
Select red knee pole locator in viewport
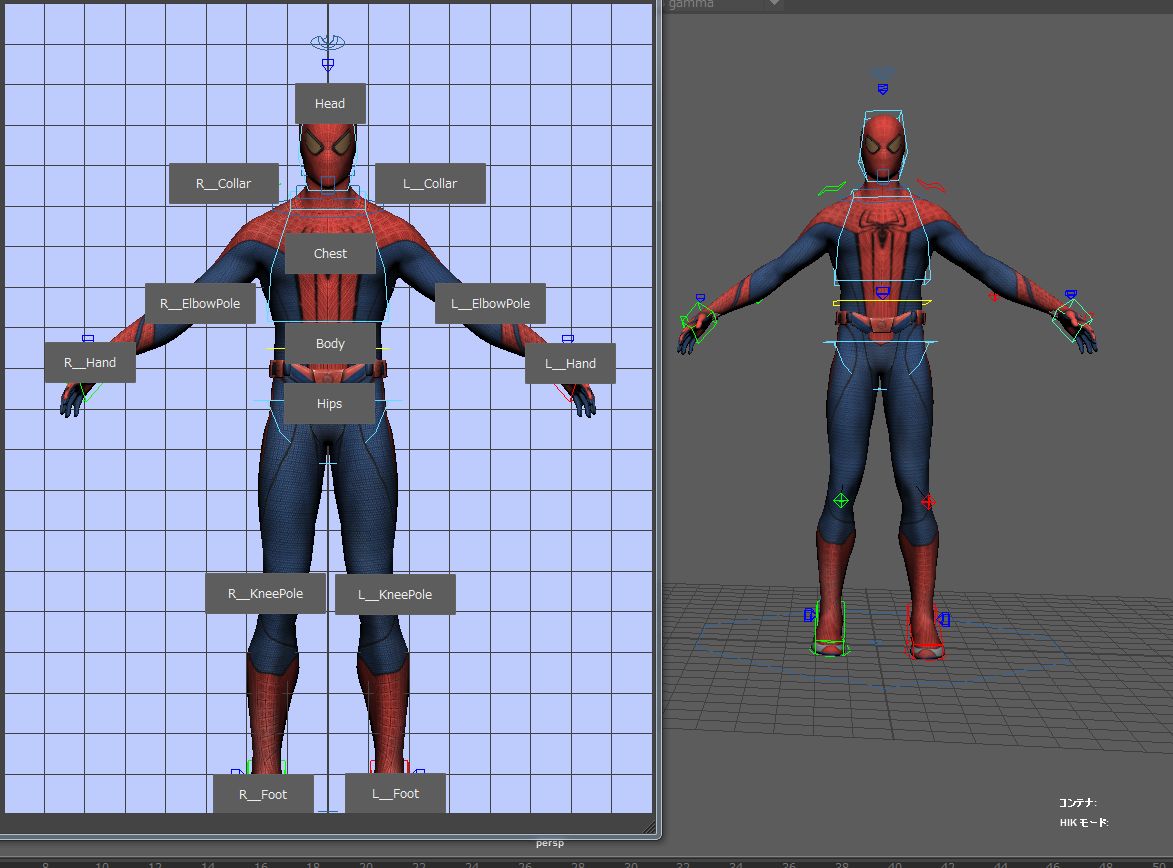[928, 501]
